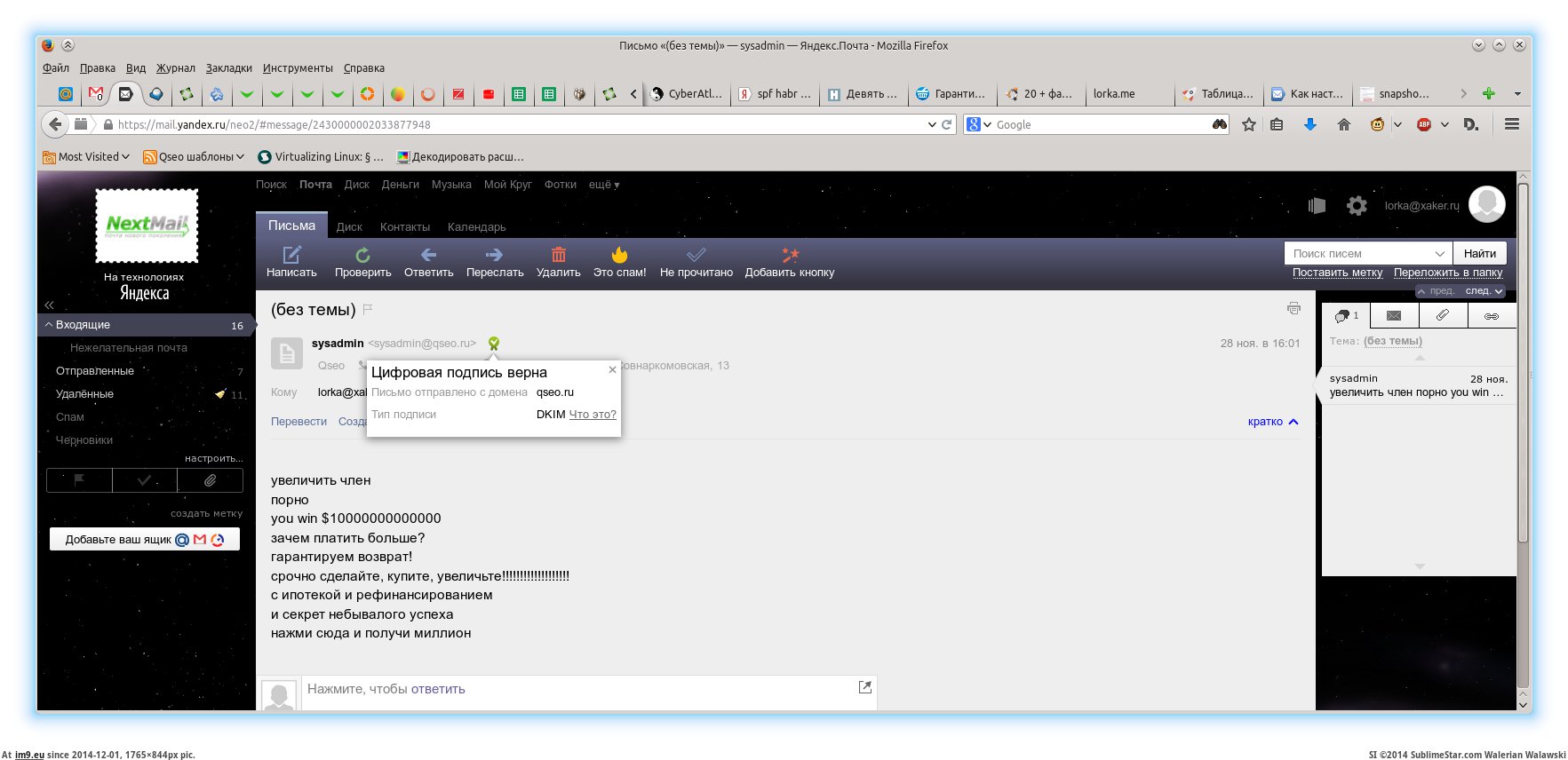The image size is (1568, 760).
Task: Toggle flagged messages filter in sidebar
Action: pyautogui.click(x=79, y=480)
